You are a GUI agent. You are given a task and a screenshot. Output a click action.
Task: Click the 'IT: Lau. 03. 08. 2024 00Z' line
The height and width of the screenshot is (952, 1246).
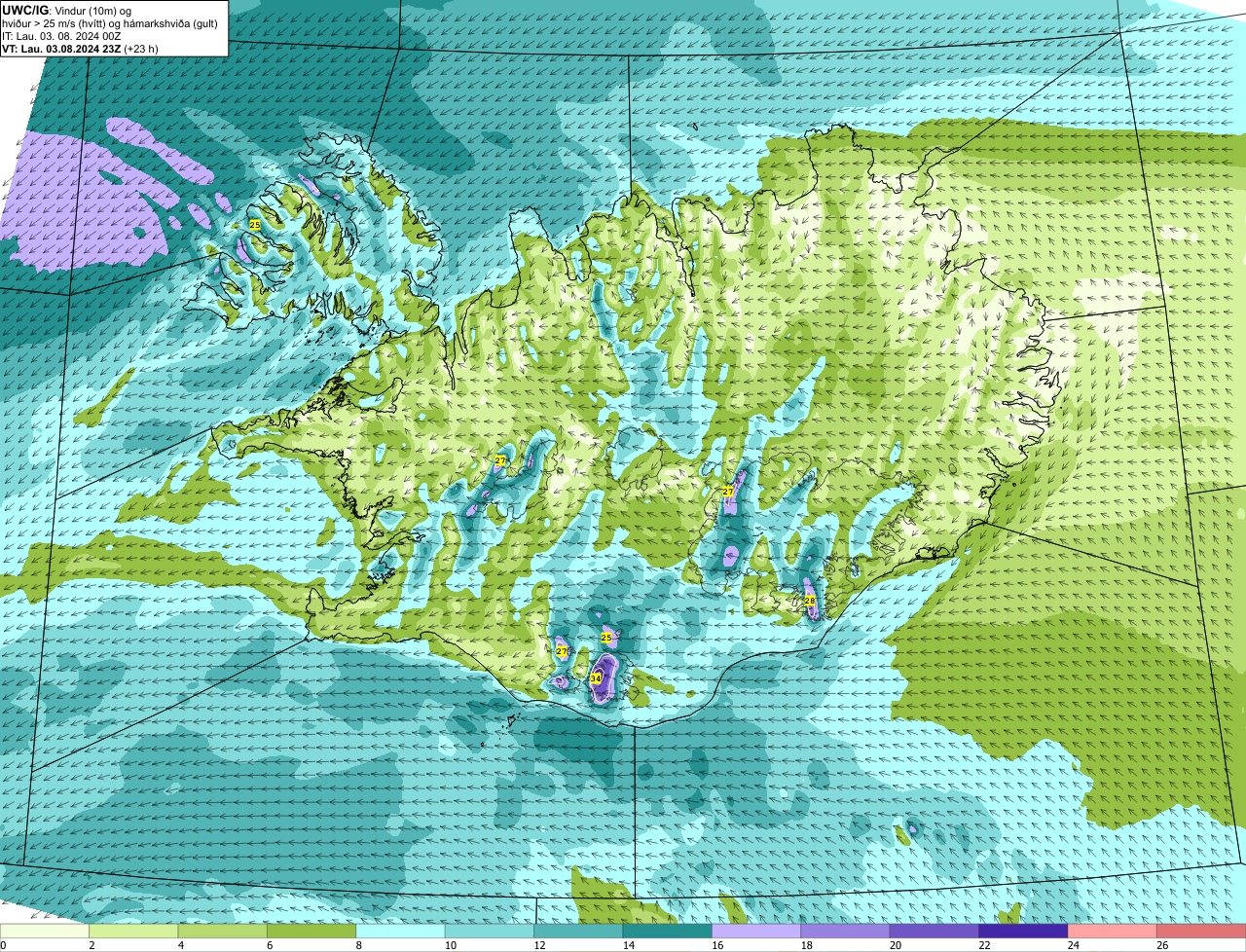tap(61, 36)
